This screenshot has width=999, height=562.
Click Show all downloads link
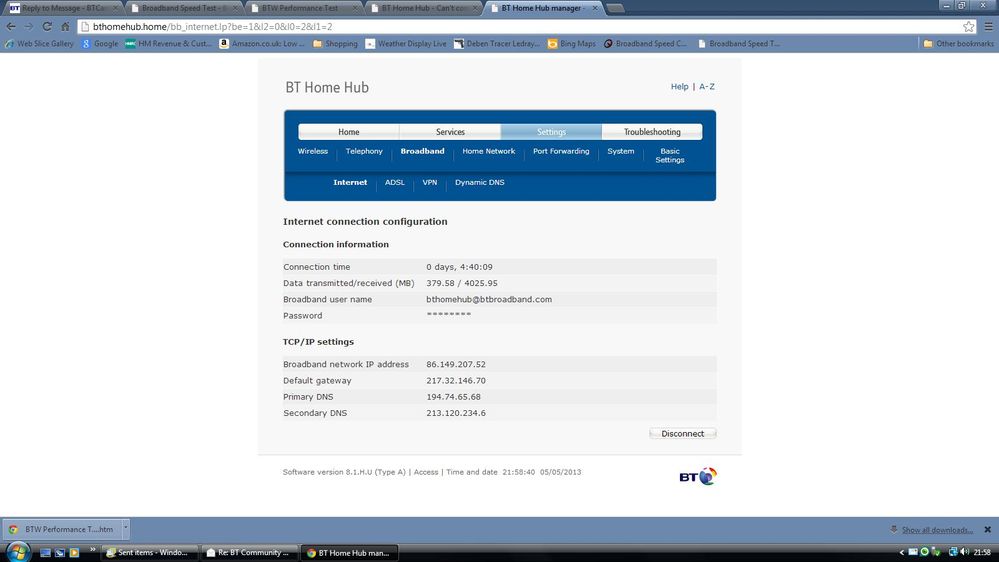(937, 530)
